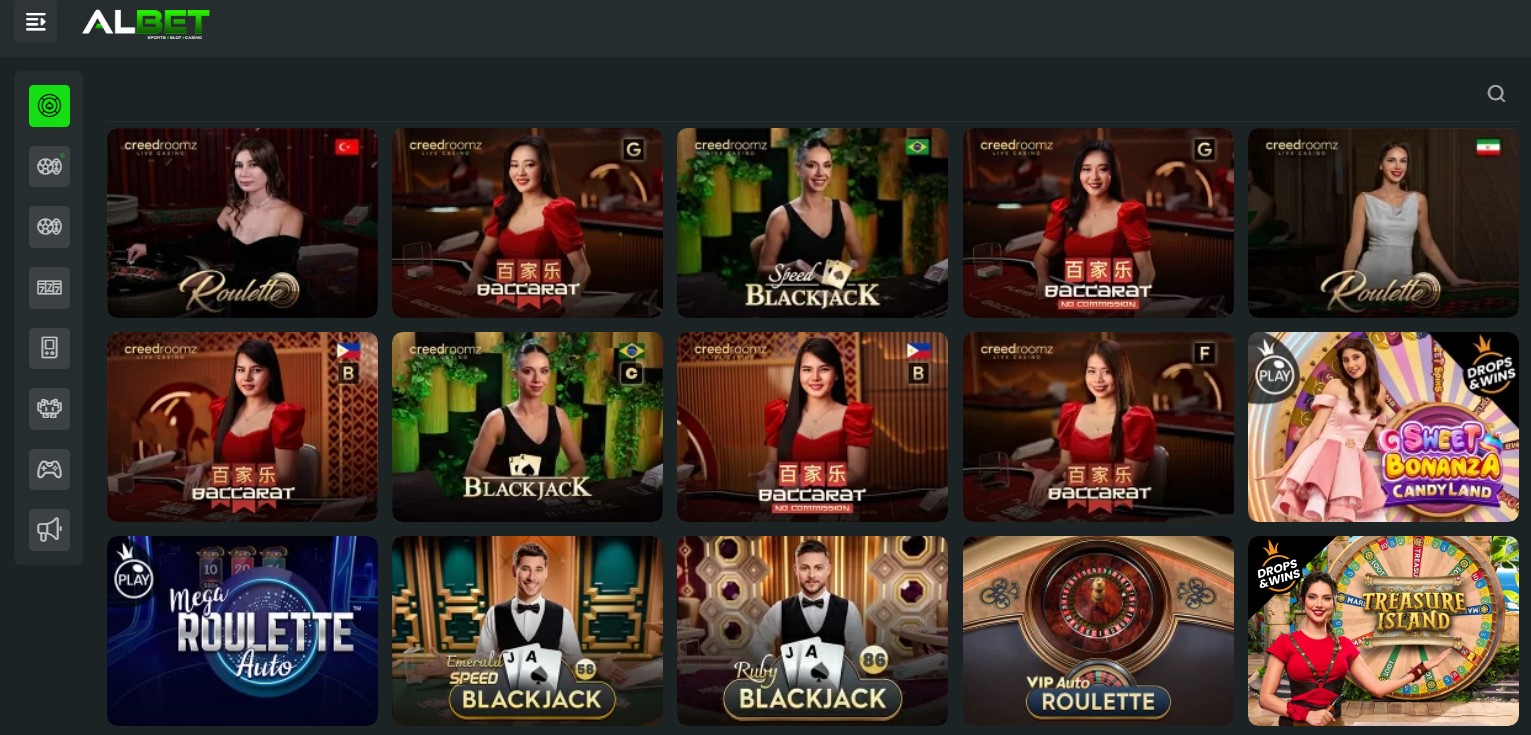The height and width of the screenshot is (735, 1531).
Task: Select the green live casino chip icon
Action: click(49, 106)
